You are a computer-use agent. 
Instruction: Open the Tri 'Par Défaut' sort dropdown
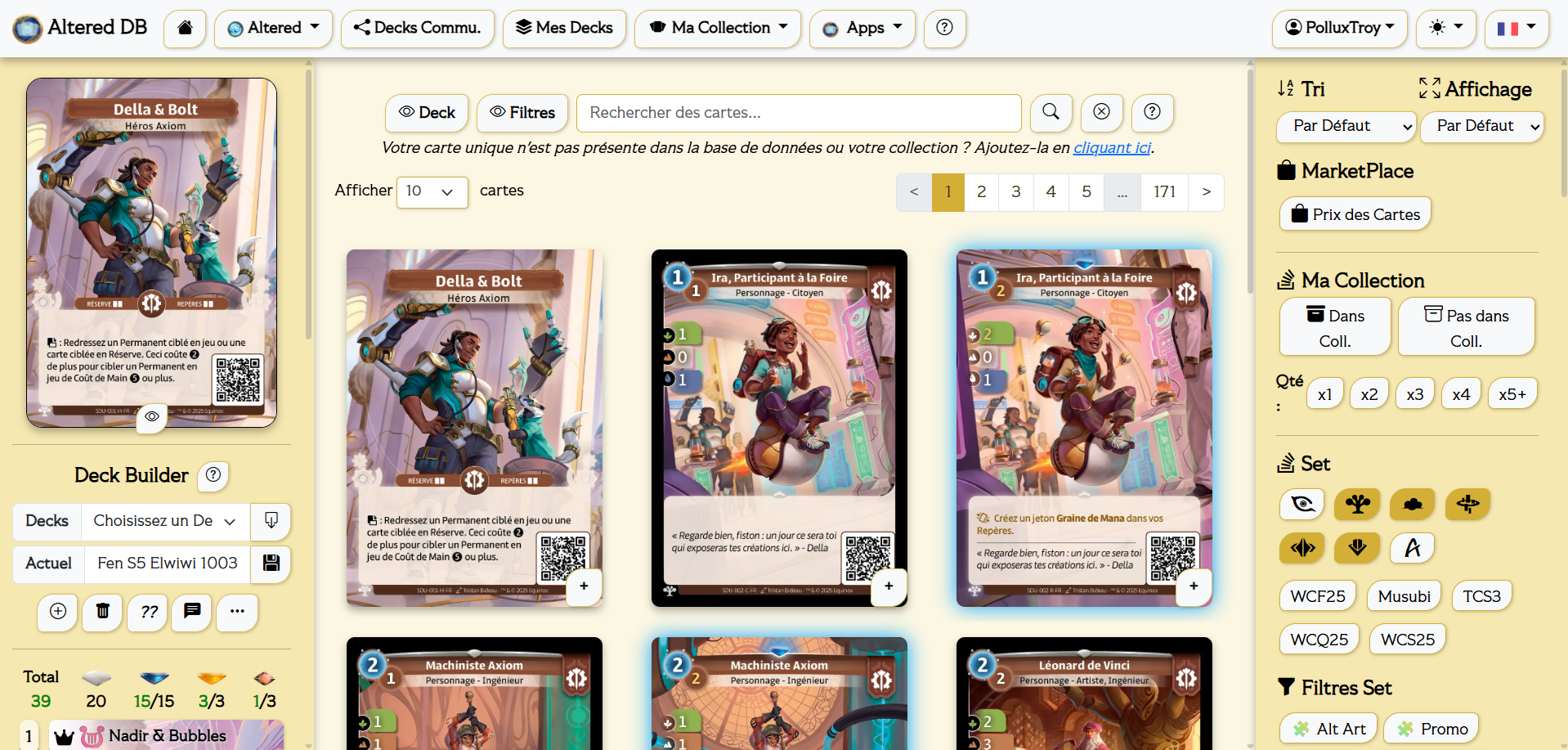[x=1345, y=126]
